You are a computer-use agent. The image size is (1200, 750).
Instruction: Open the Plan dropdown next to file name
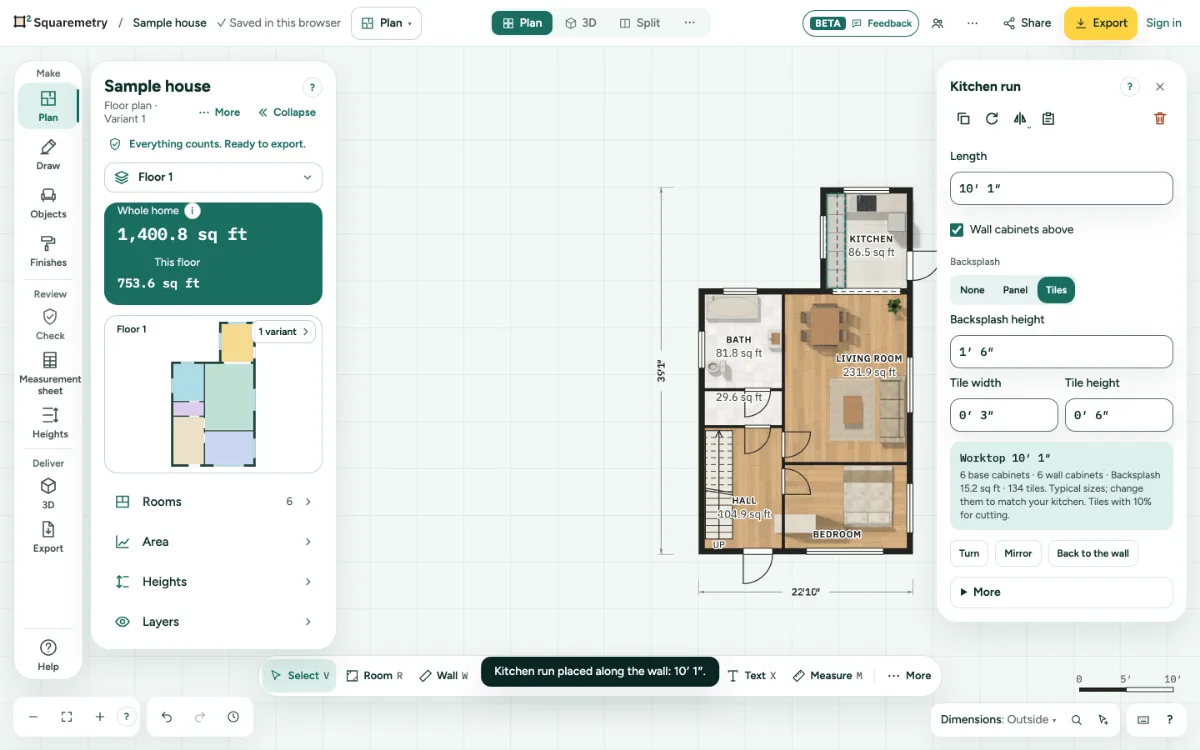pos(386,23)
